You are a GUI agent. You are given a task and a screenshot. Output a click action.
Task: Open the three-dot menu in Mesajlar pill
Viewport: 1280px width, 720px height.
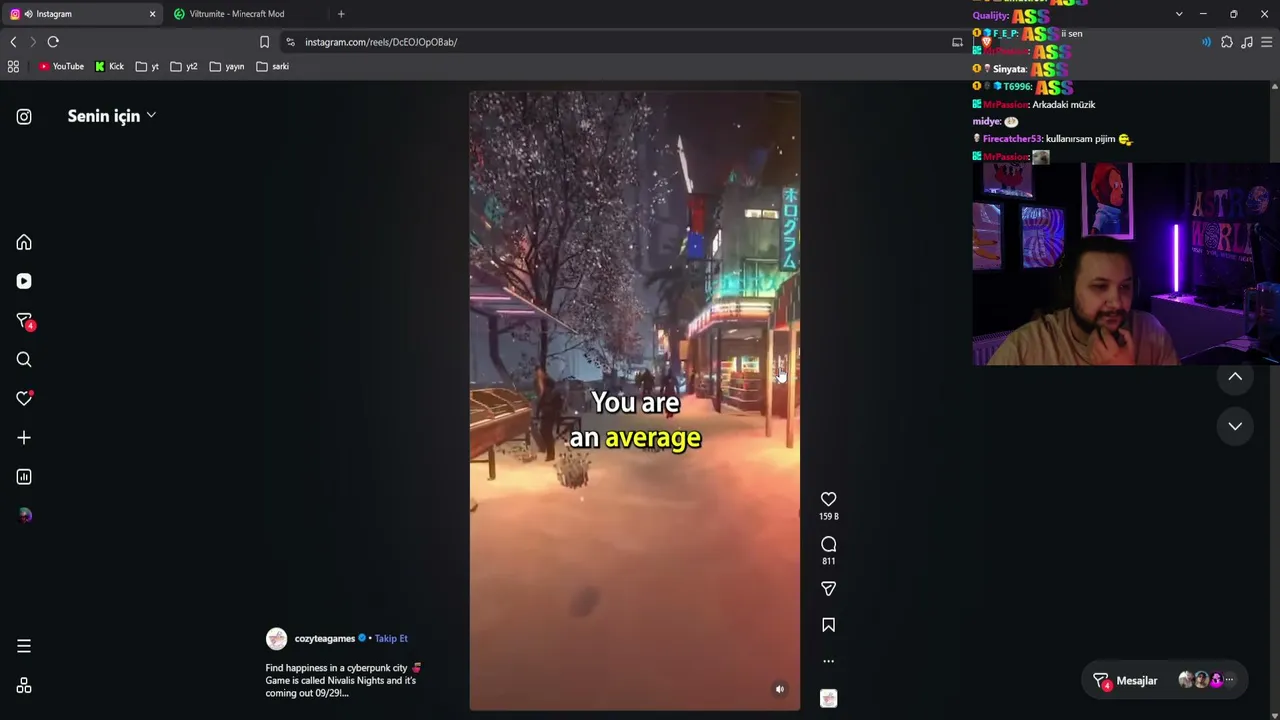click(x=1229, y=681)
